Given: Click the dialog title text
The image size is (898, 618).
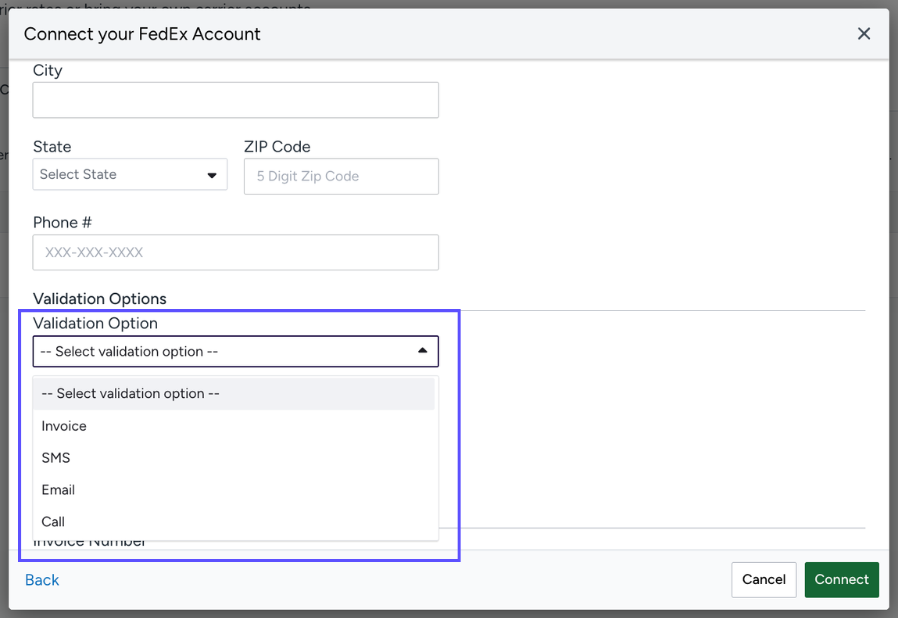Looking at the screenshot, I should [142, 34].
